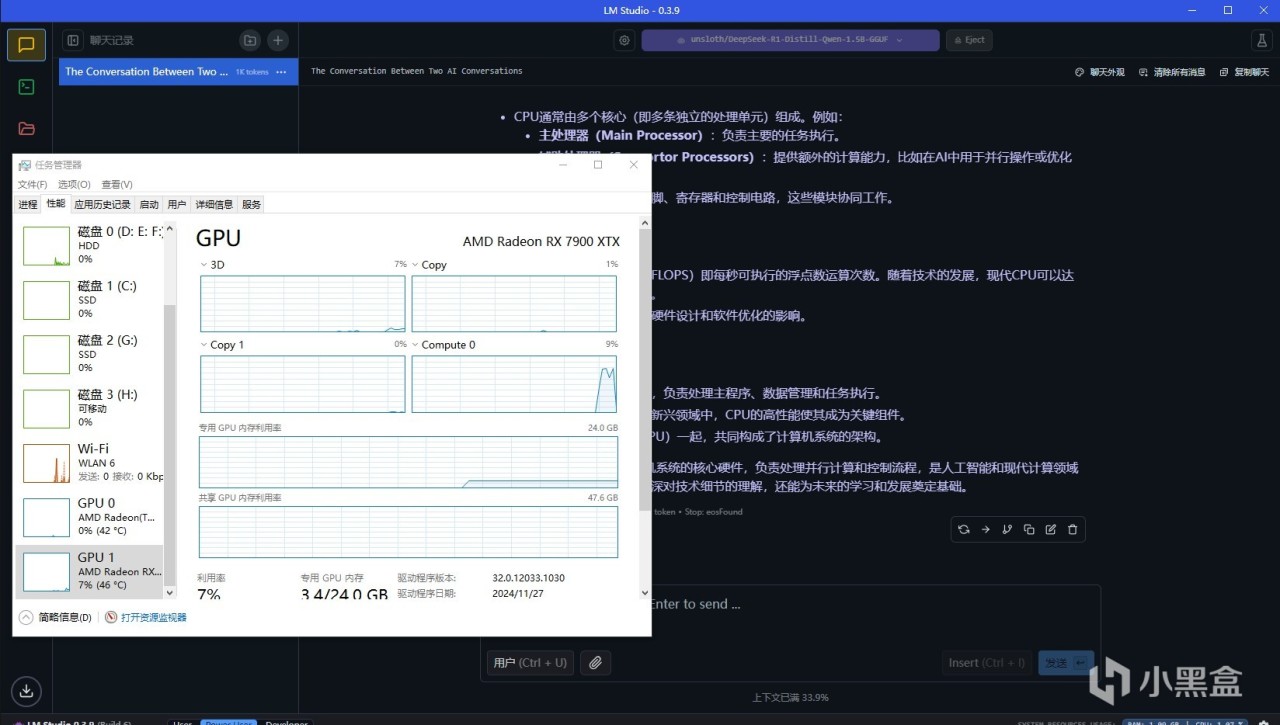Delete the assistant message

(1073, 529)
